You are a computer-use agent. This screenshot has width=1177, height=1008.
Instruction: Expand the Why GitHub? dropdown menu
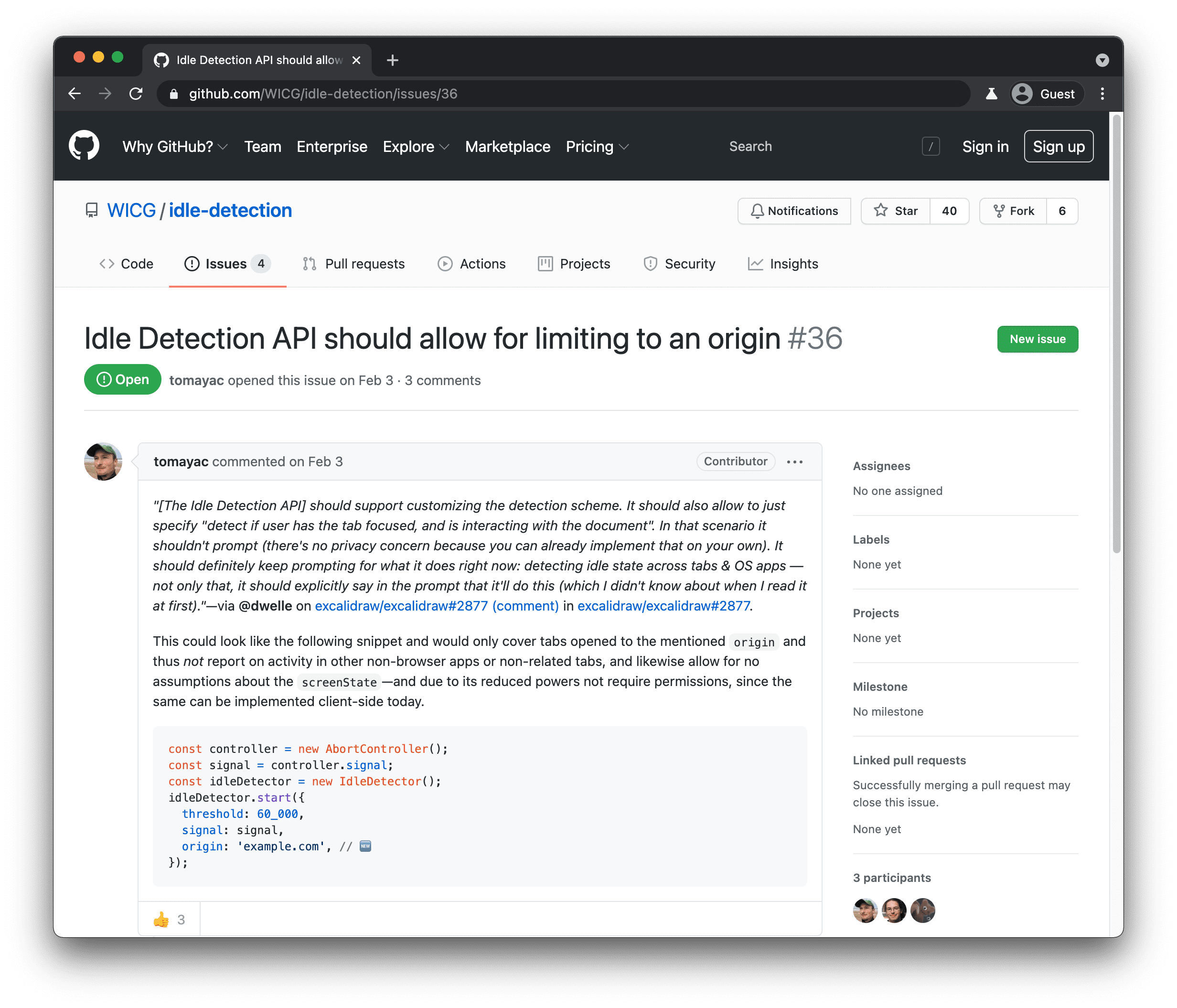(174, 146)
